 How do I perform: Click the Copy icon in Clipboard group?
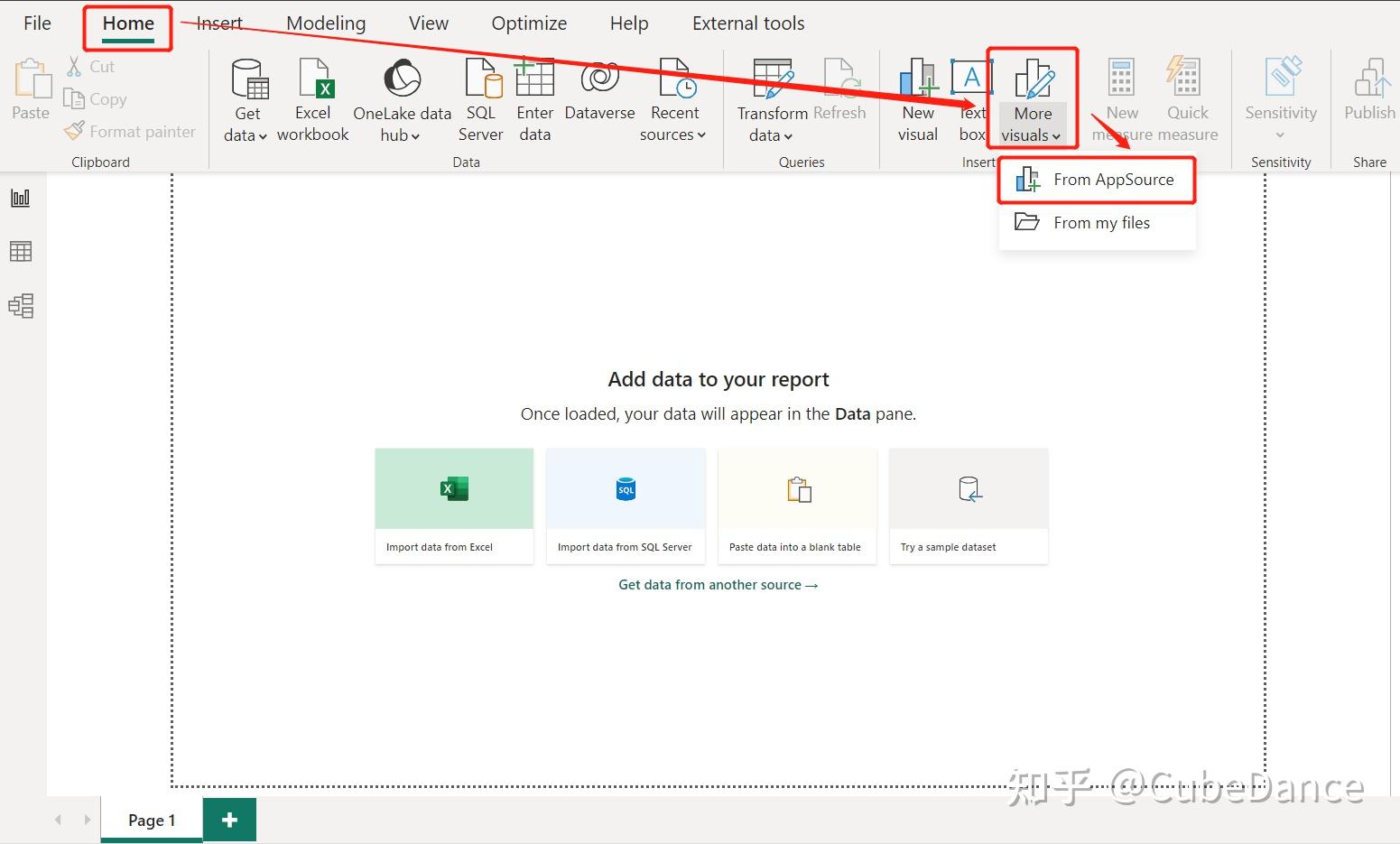[x=72, y=98]
